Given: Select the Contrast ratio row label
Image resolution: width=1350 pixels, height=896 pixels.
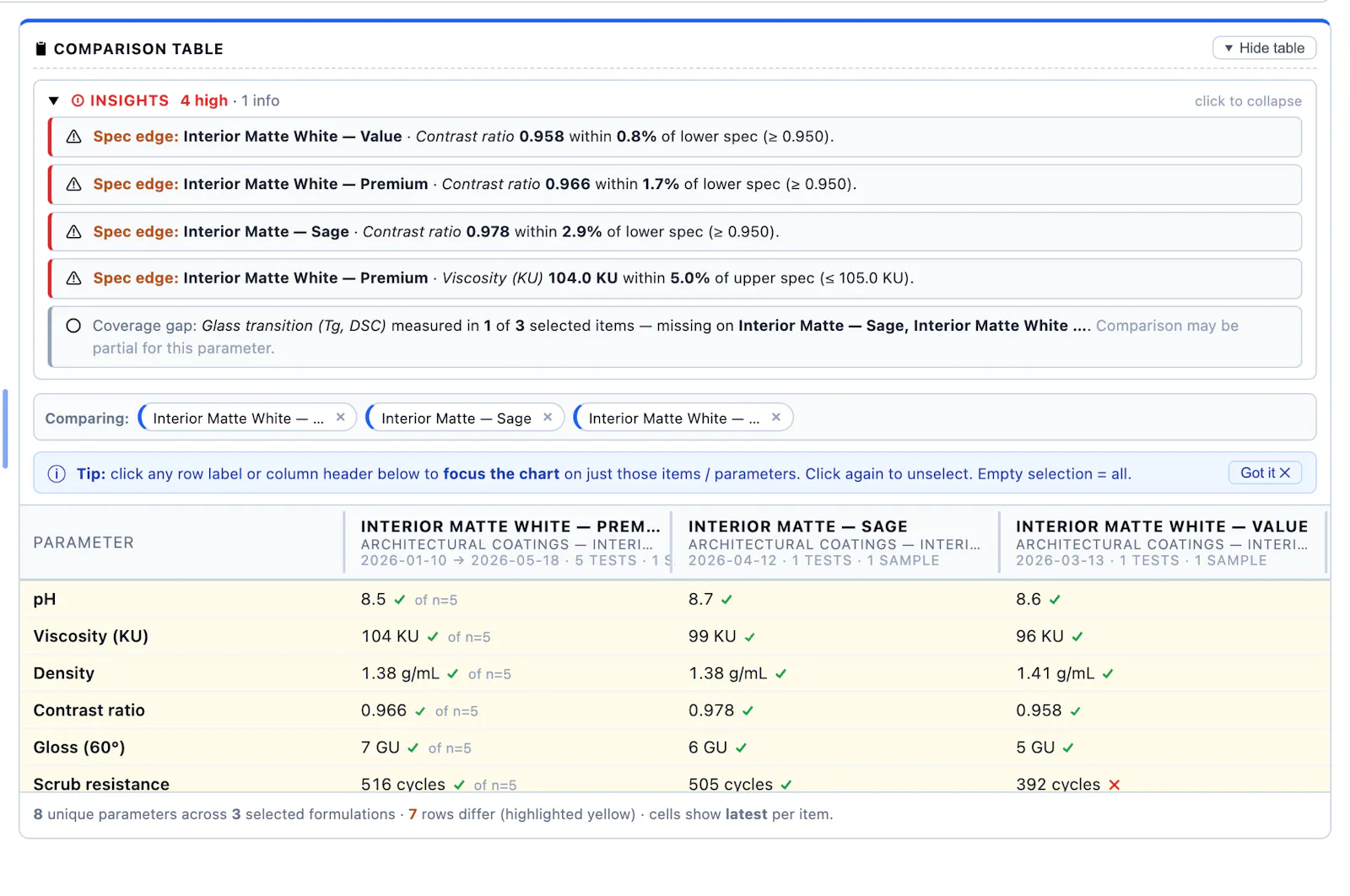Looking at the screenshot, I should (x=89, y=710).
